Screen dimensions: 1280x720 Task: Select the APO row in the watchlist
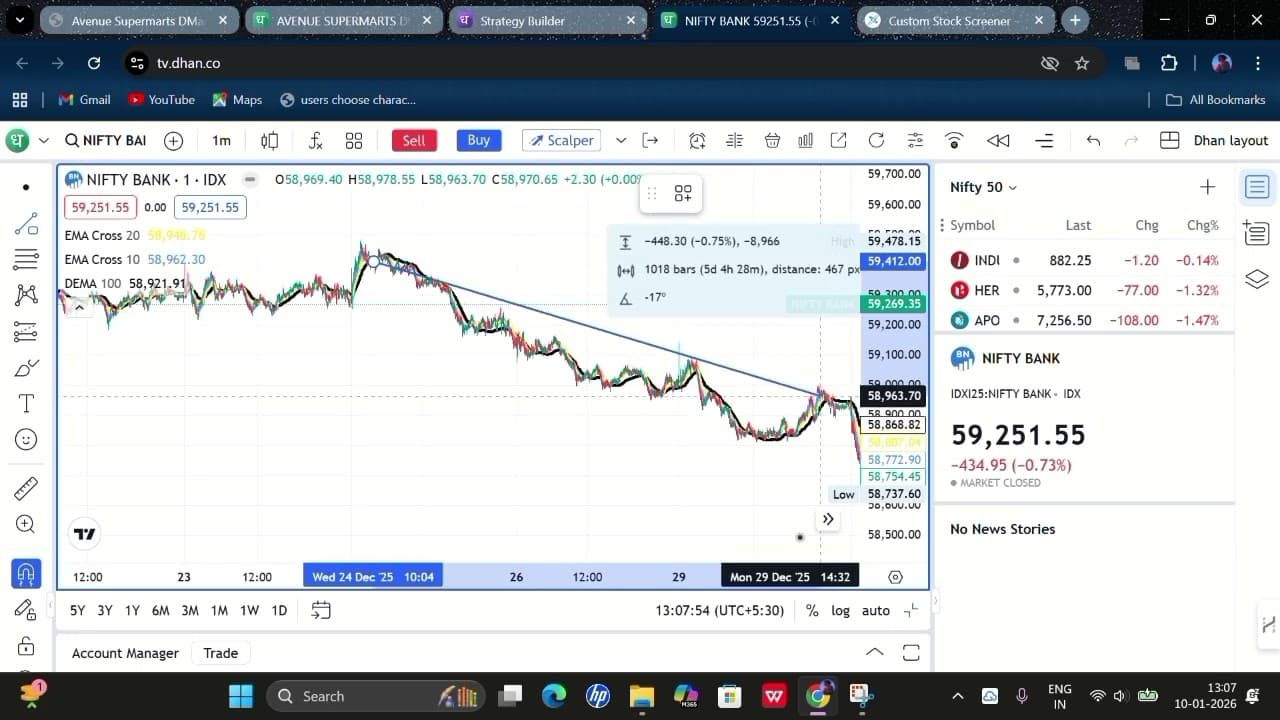[1084, 320]
